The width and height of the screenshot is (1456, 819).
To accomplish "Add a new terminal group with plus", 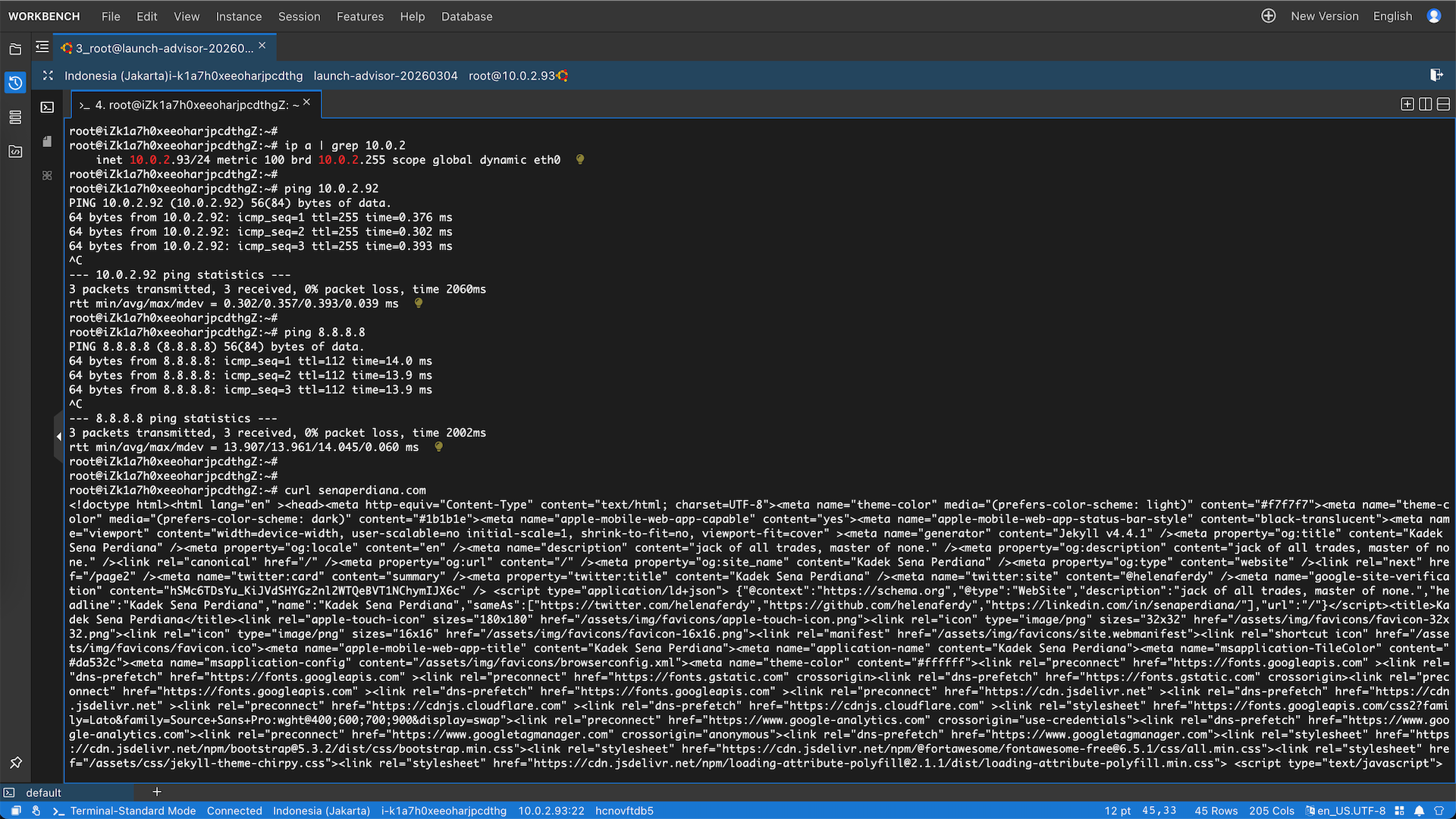I will point(157,792).
